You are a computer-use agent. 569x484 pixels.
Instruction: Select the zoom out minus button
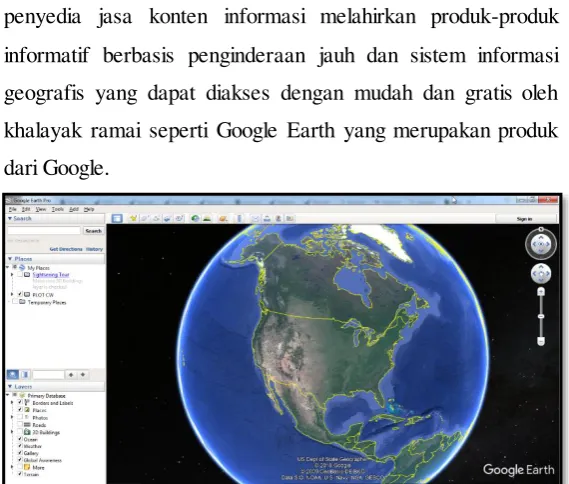pyautogui.click(x=541, y=341)
